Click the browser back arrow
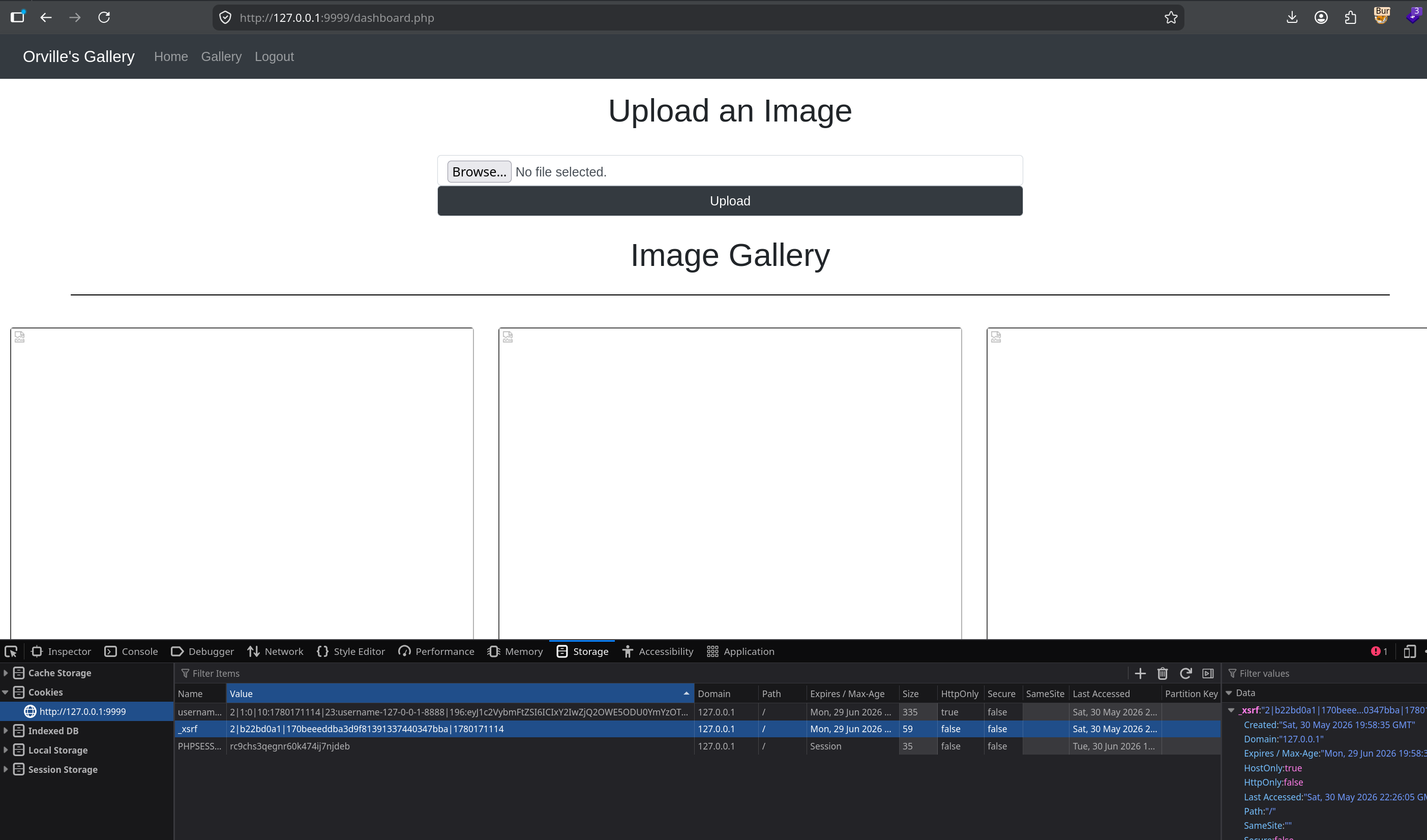This screenshot has width=1427, height=840. [x=46, y=18]
